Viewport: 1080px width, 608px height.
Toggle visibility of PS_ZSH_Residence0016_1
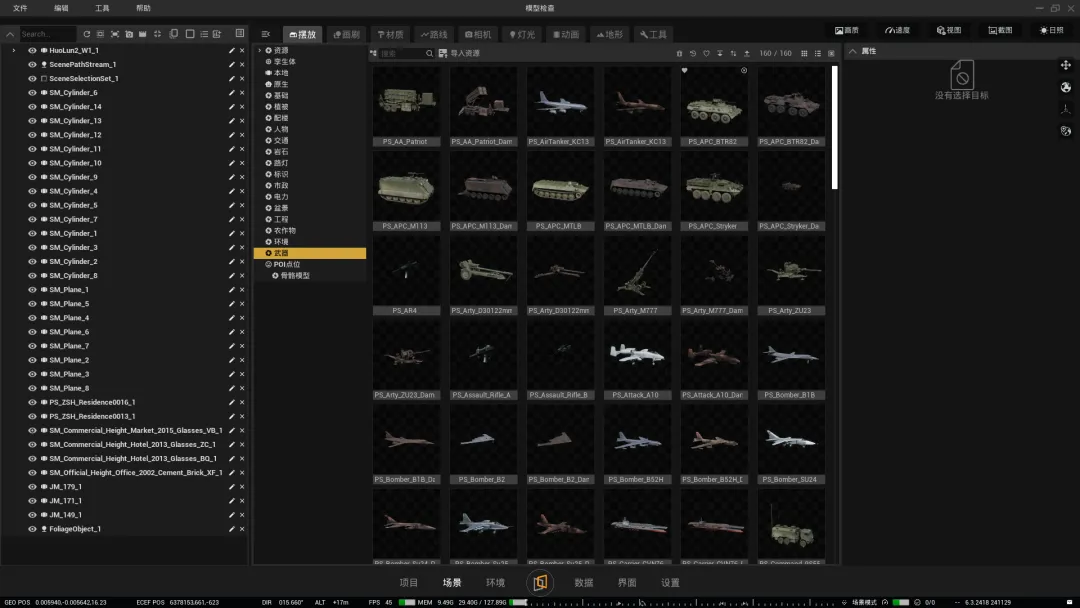pos(32,402)
